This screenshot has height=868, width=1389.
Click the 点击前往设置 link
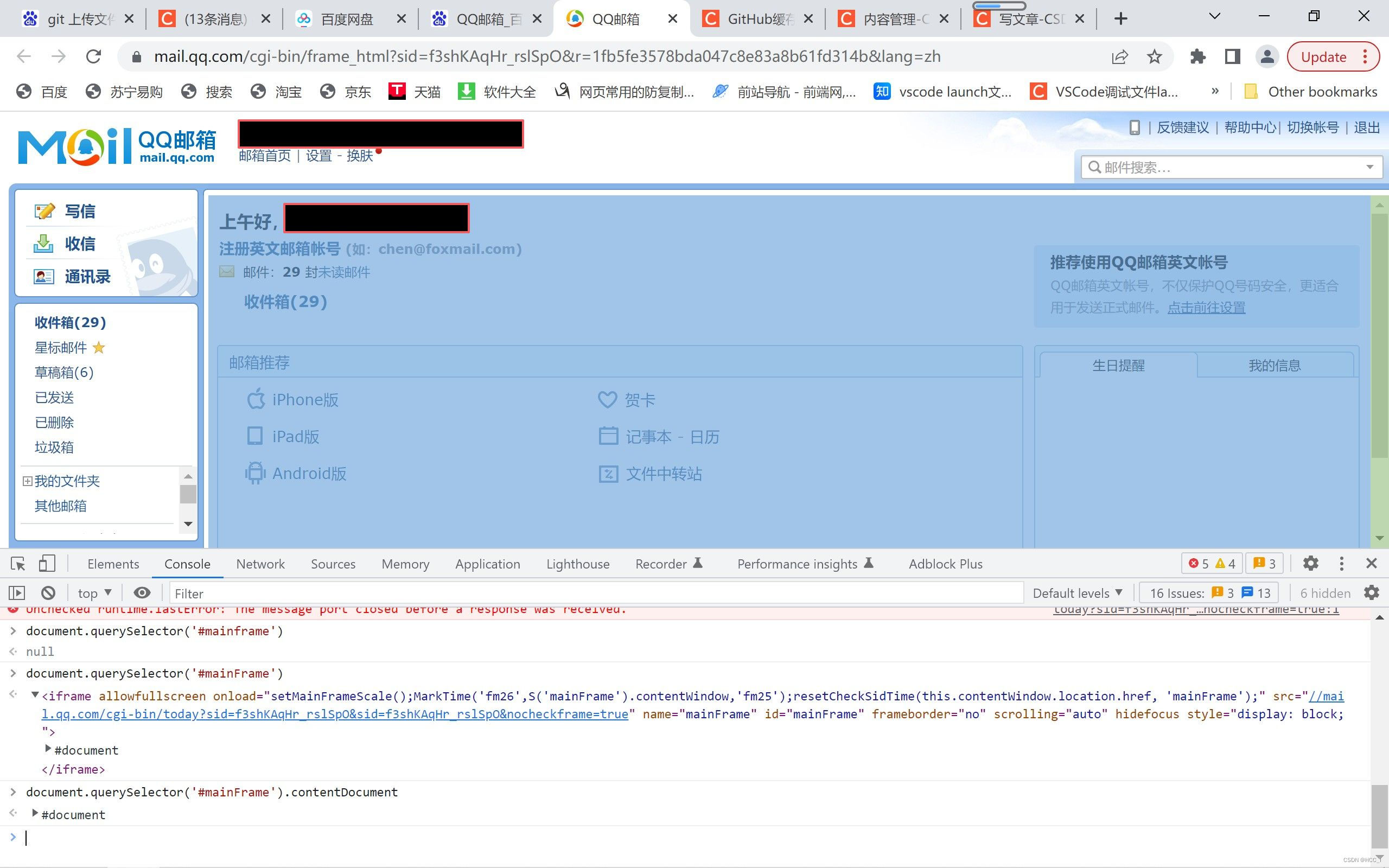tap(1206, 307)
